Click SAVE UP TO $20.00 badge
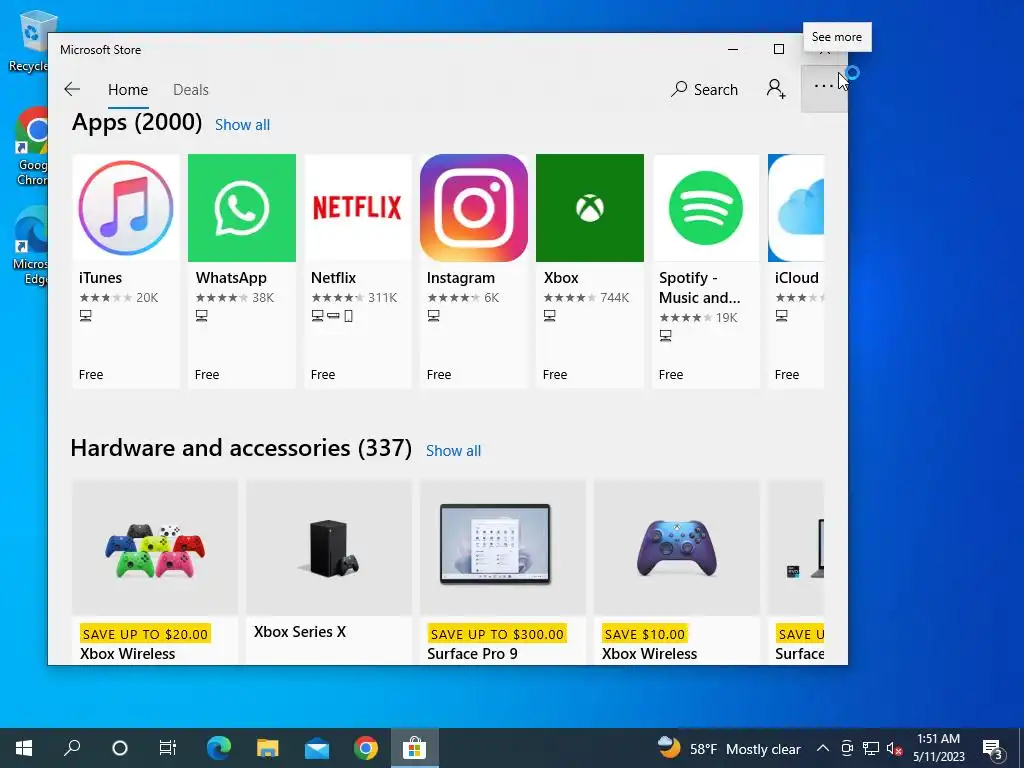This screenshot has width=1024, height=768. tap(145, 634)
